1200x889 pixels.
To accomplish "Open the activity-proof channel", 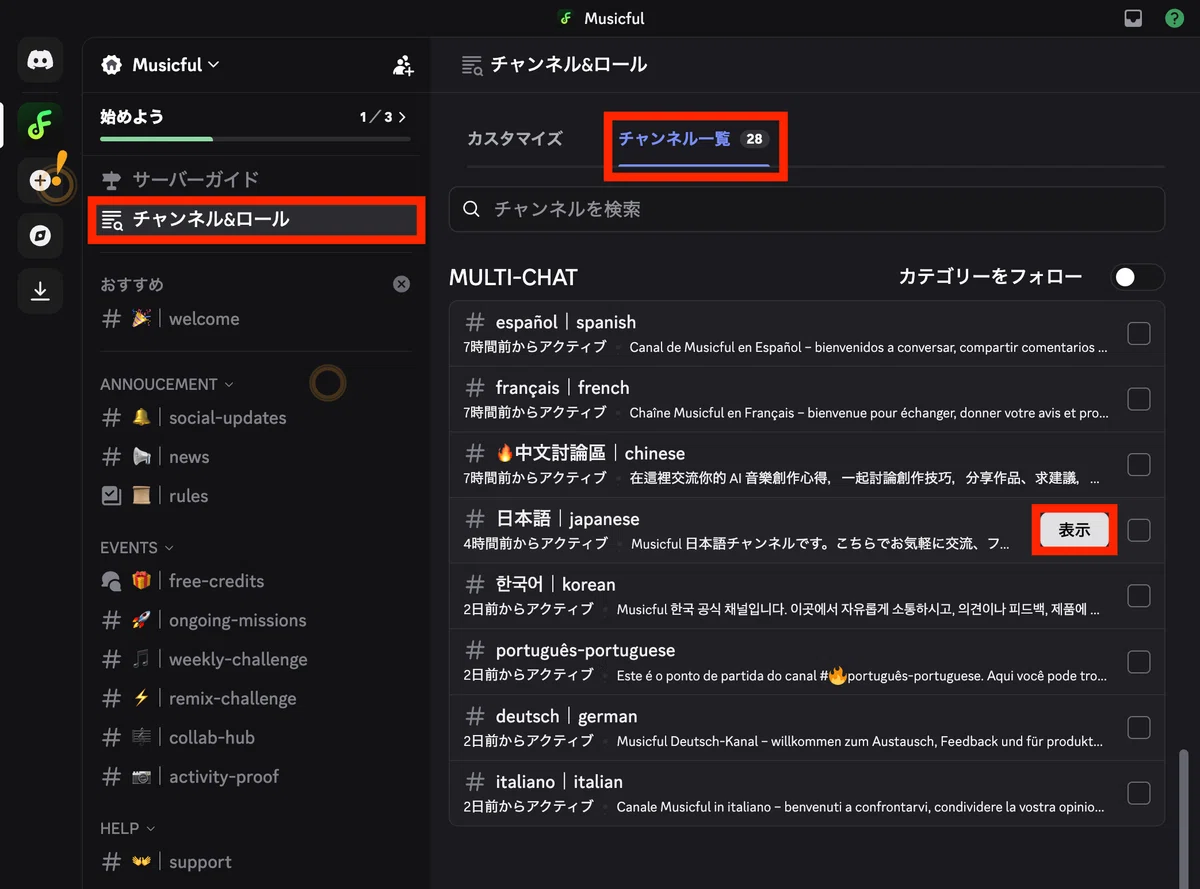I will [256, 776].
